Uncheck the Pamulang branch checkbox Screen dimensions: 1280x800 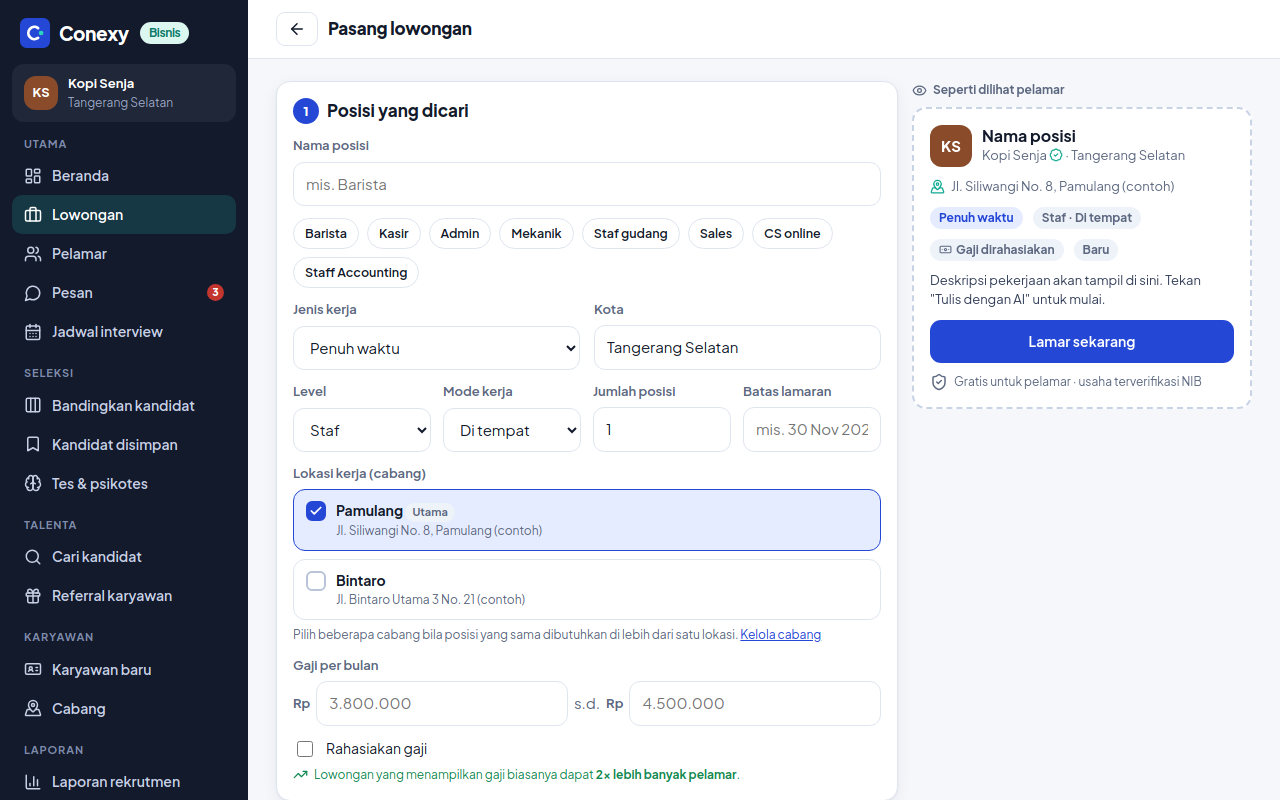click(316, 511)
